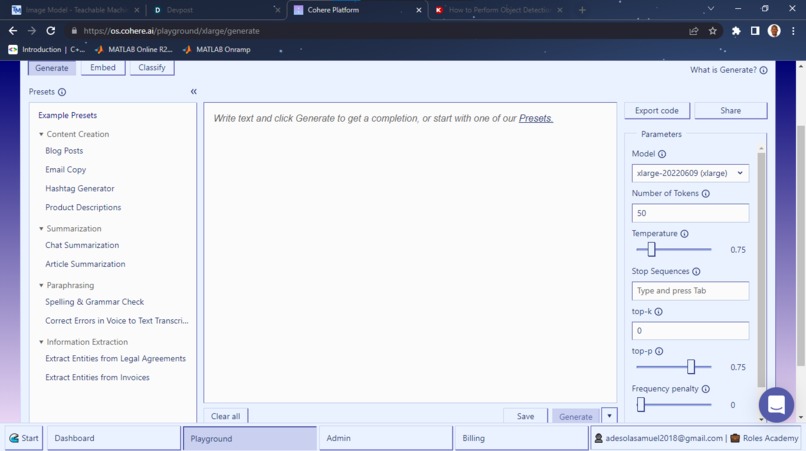Open the Chrome three-dot menu
The image size is (806, 451).
(793, 31)
